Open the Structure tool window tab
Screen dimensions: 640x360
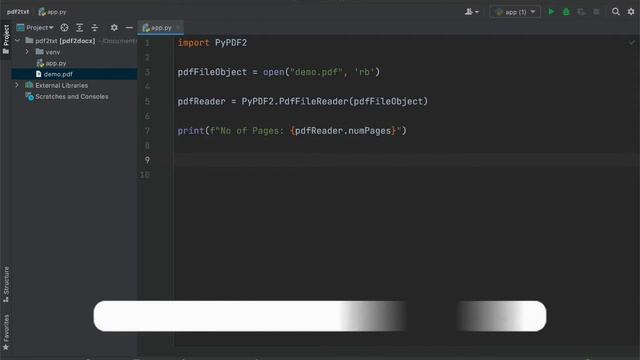coord(6,284)
